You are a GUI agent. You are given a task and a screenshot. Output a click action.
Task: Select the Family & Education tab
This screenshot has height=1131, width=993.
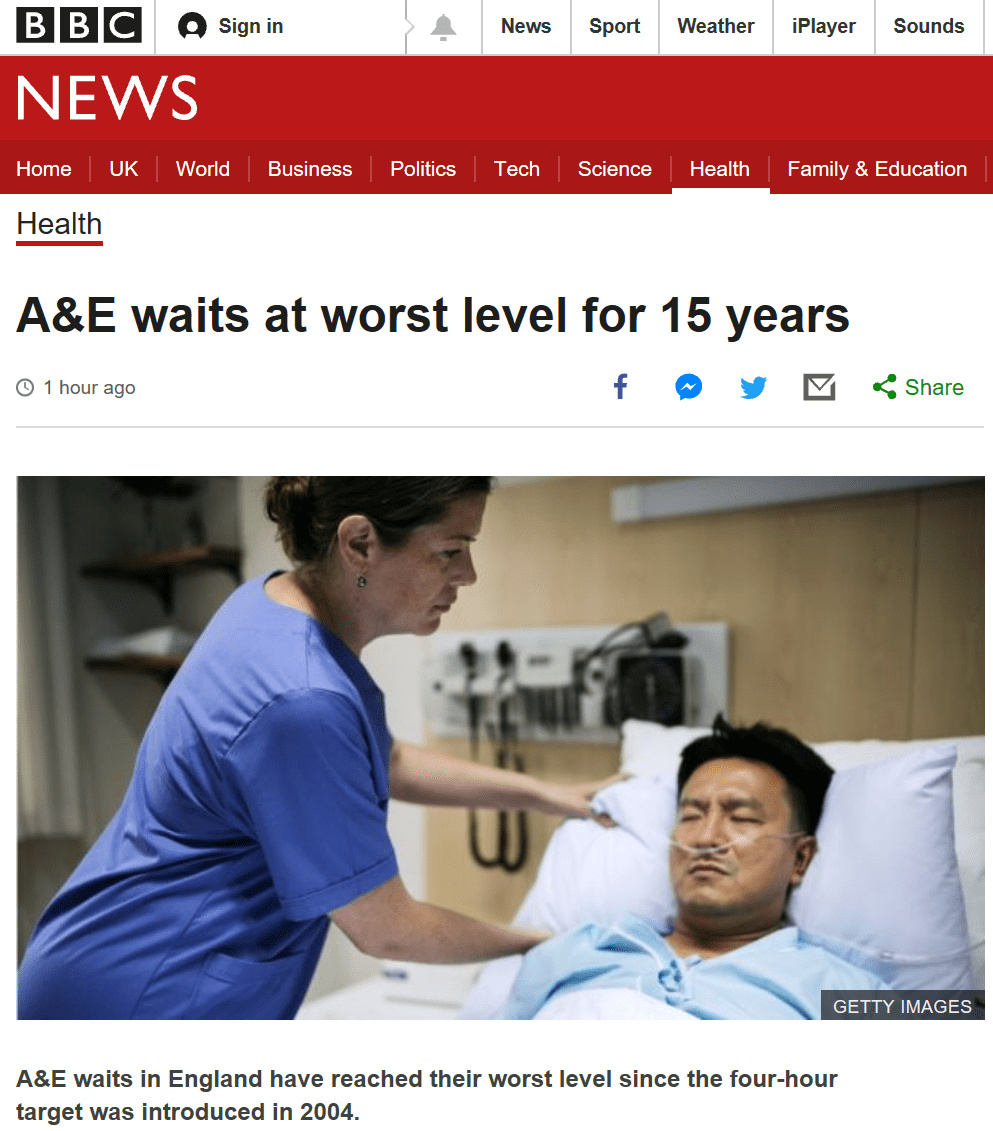(877, 169)
